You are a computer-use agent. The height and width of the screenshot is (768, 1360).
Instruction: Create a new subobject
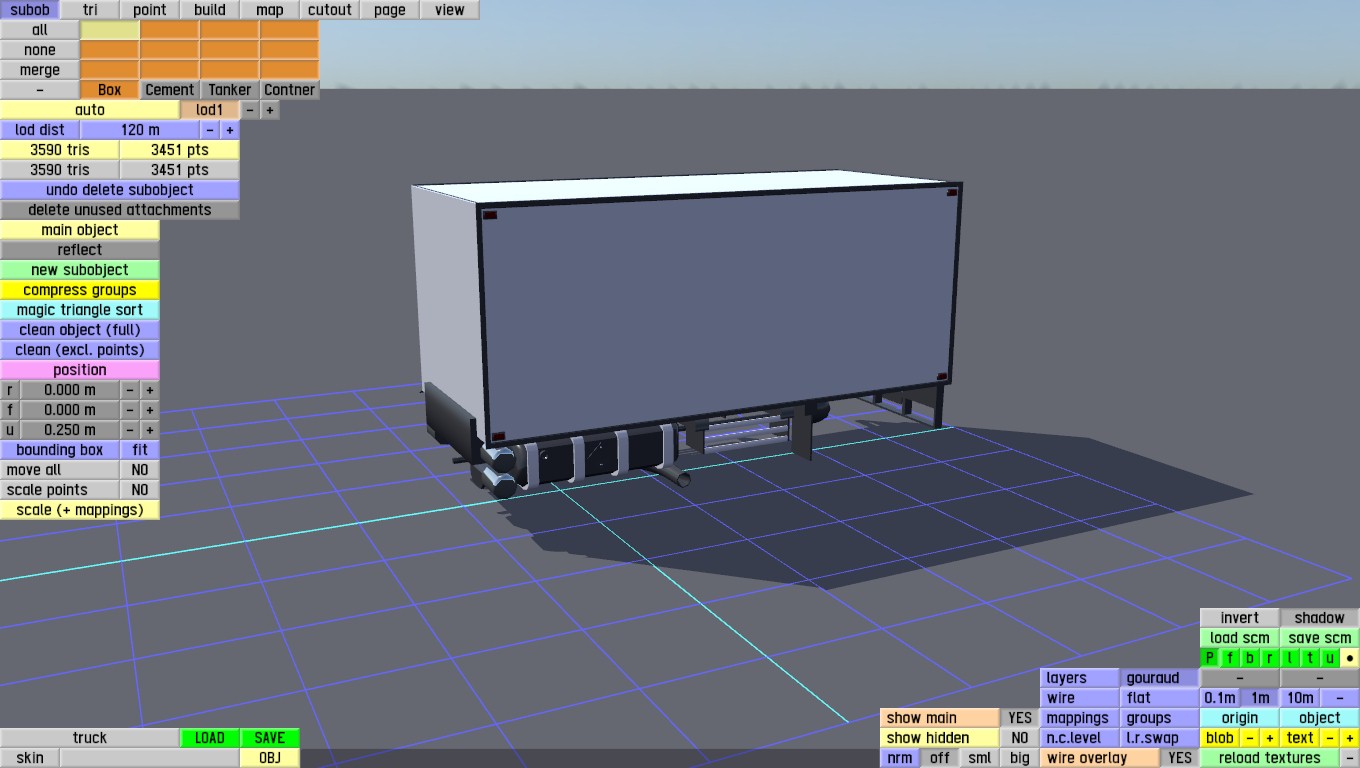(80, 270)
